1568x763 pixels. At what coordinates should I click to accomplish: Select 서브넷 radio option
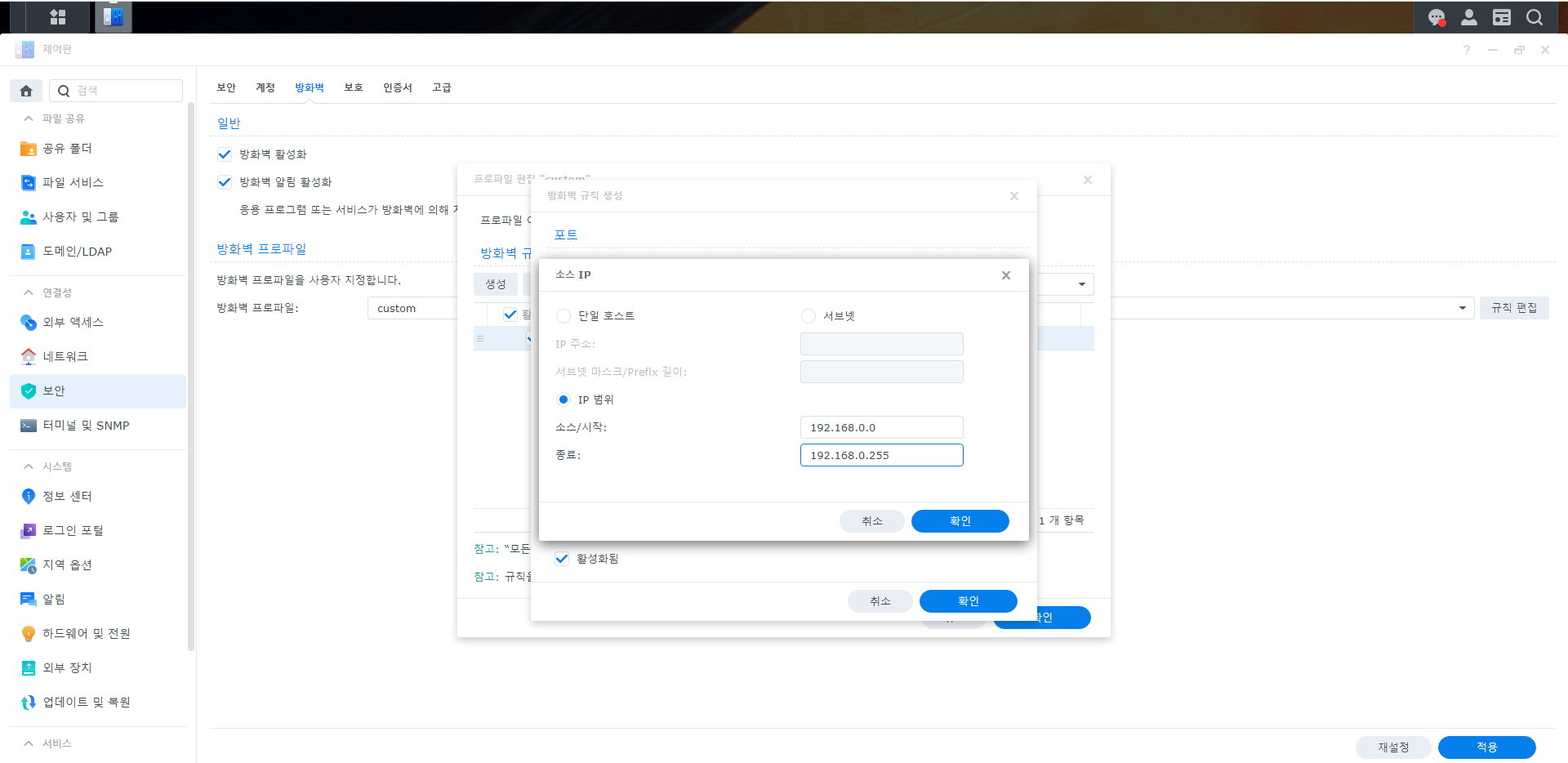(x=808, y=316)
